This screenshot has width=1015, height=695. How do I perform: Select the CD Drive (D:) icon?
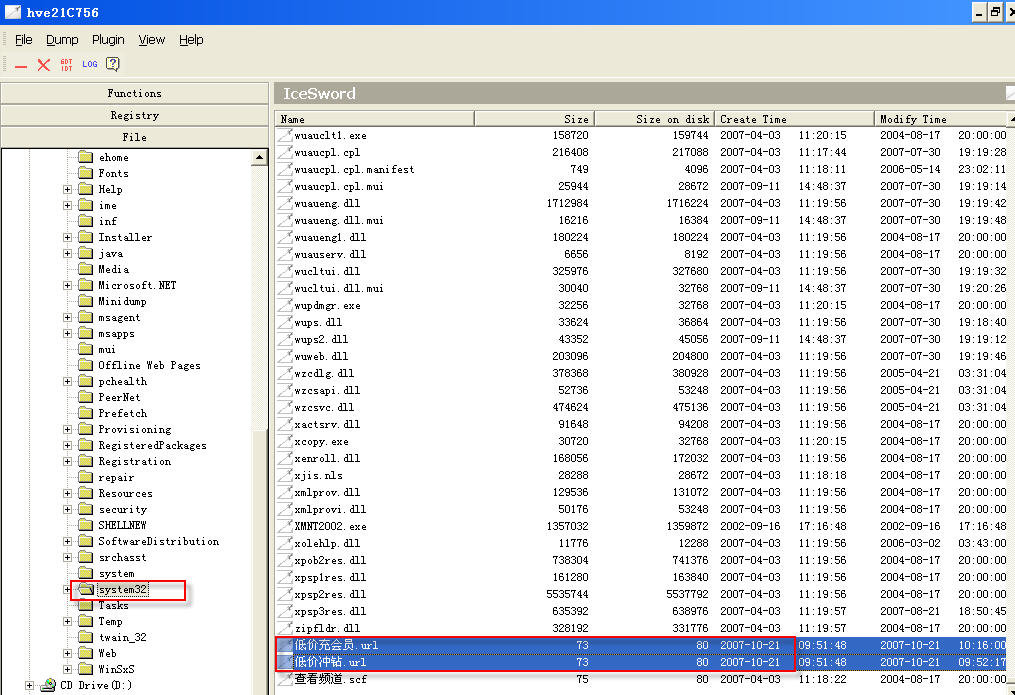tap(47, 686)
